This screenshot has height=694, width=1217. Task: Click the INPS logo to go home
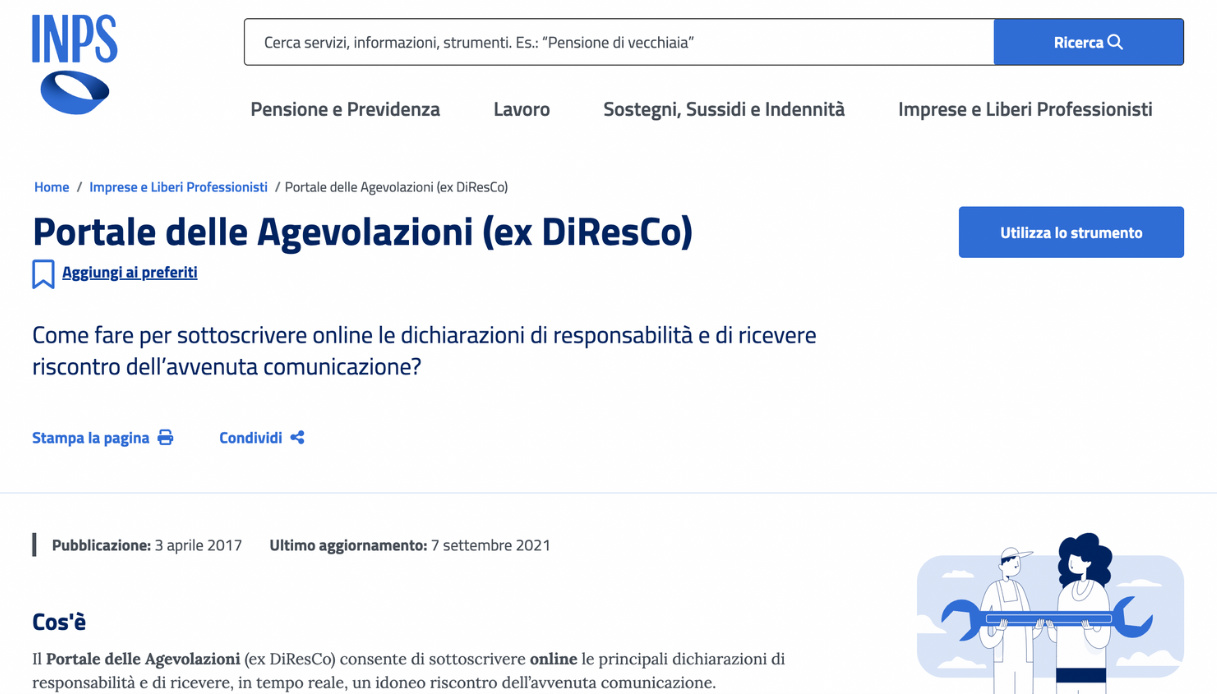[74, 65]
